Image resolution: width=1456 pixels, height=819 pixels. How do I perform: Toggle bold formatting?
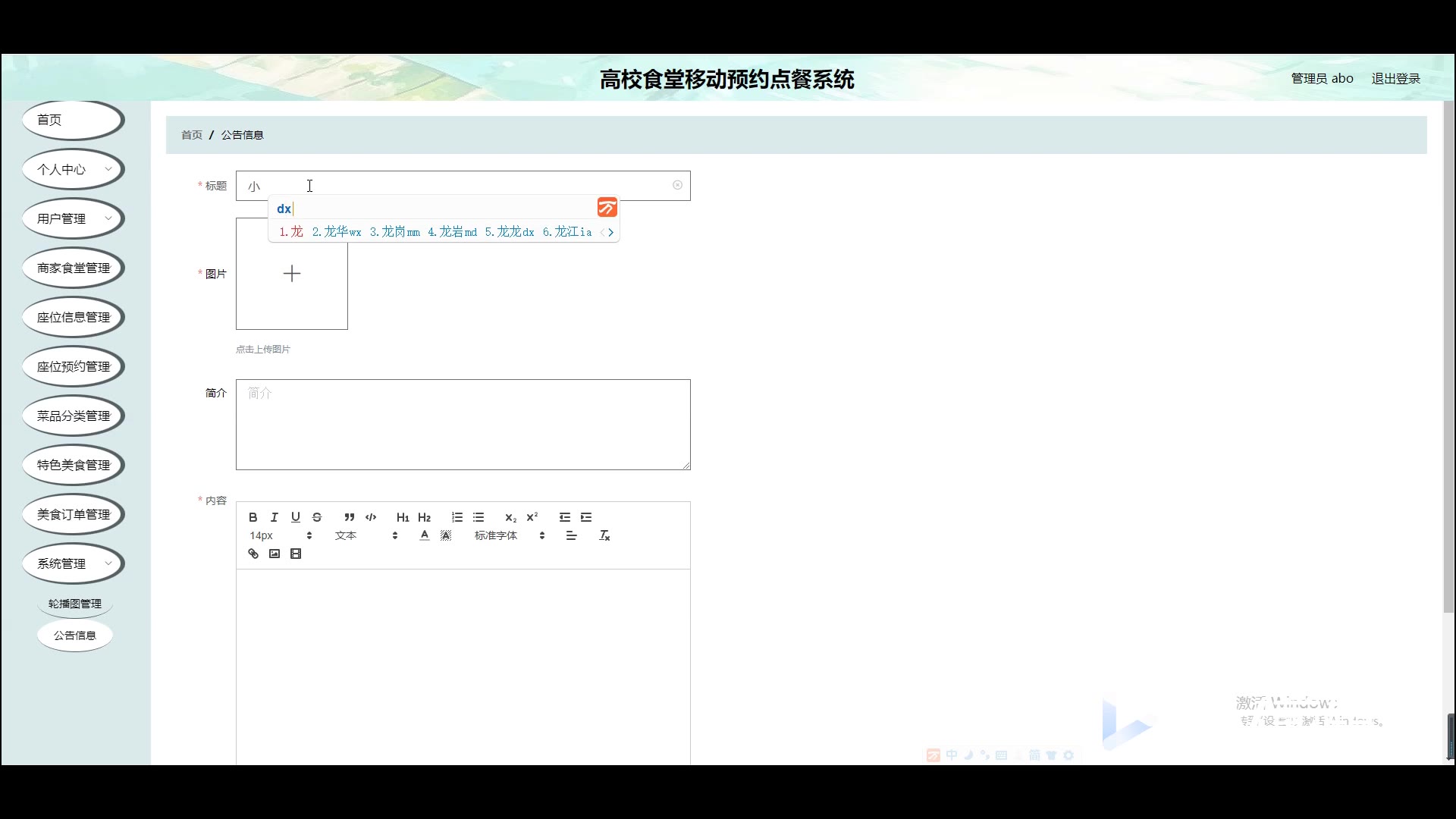[253, 517]
